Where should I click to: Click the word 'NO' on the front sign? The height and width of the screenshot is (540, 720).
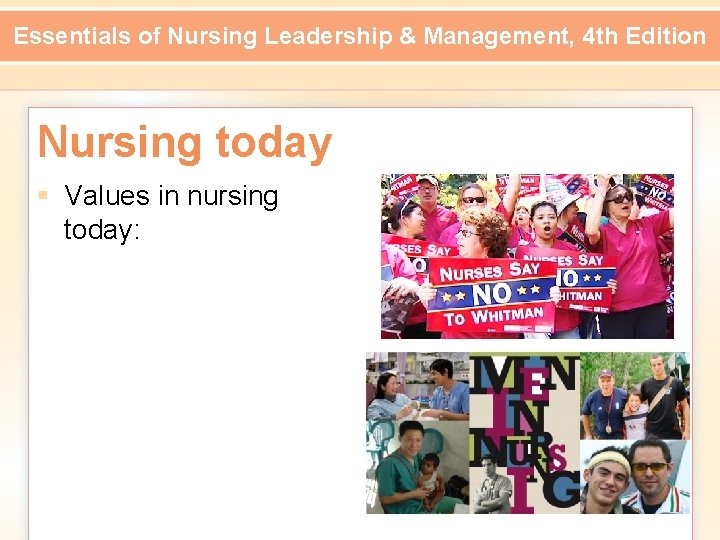pyautogui.click(x=491, y=294)
